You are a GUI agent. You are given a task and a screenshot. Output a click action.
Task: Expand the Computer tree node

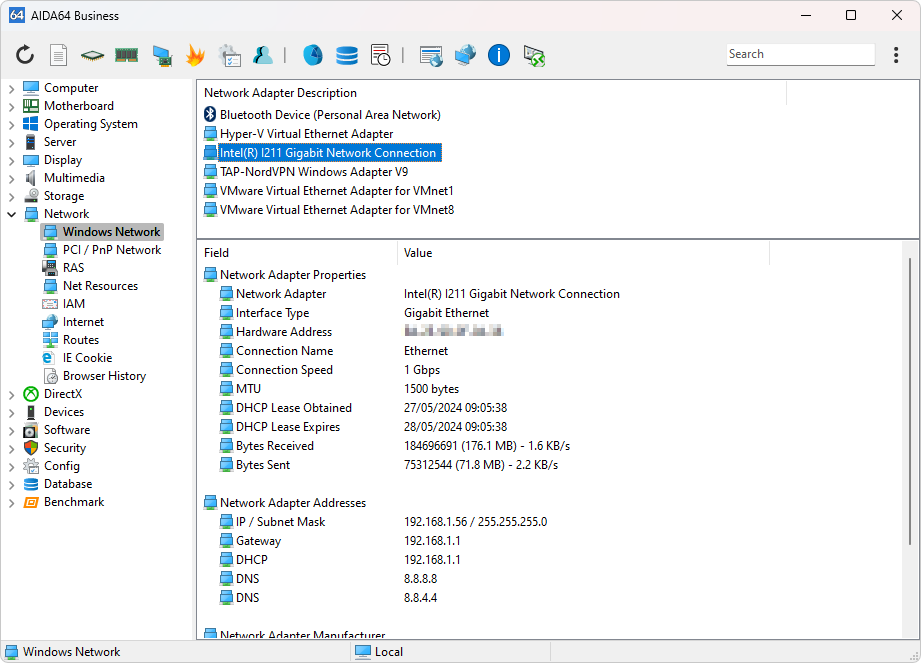point(11,88)
